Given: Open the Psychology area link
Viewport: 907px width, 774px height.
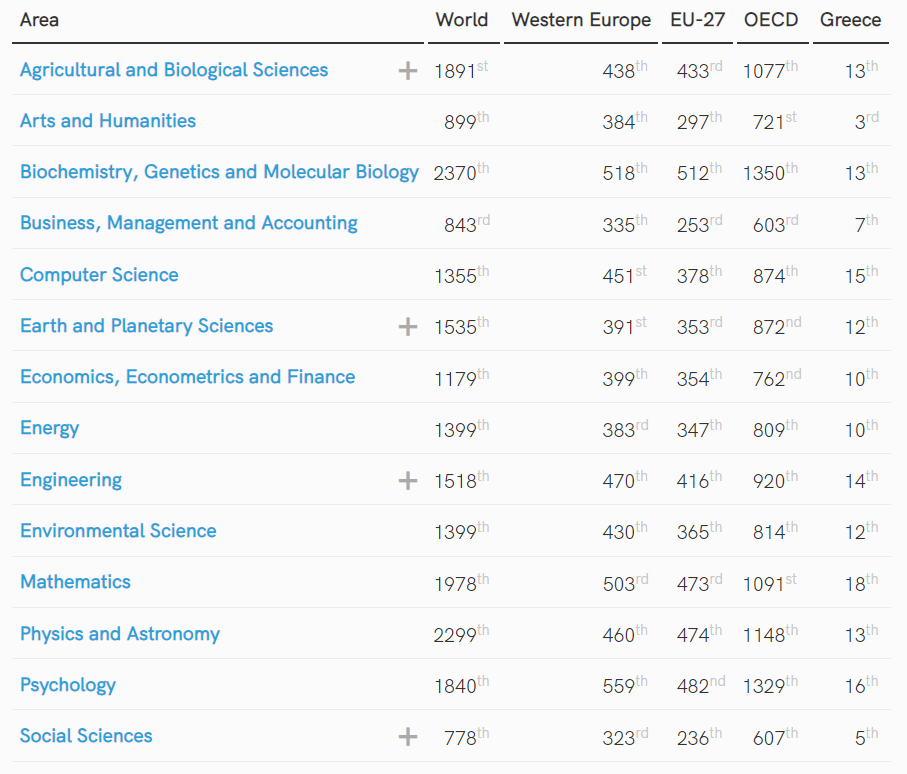Looking at the screenshot, I should [x=68, y=685].
